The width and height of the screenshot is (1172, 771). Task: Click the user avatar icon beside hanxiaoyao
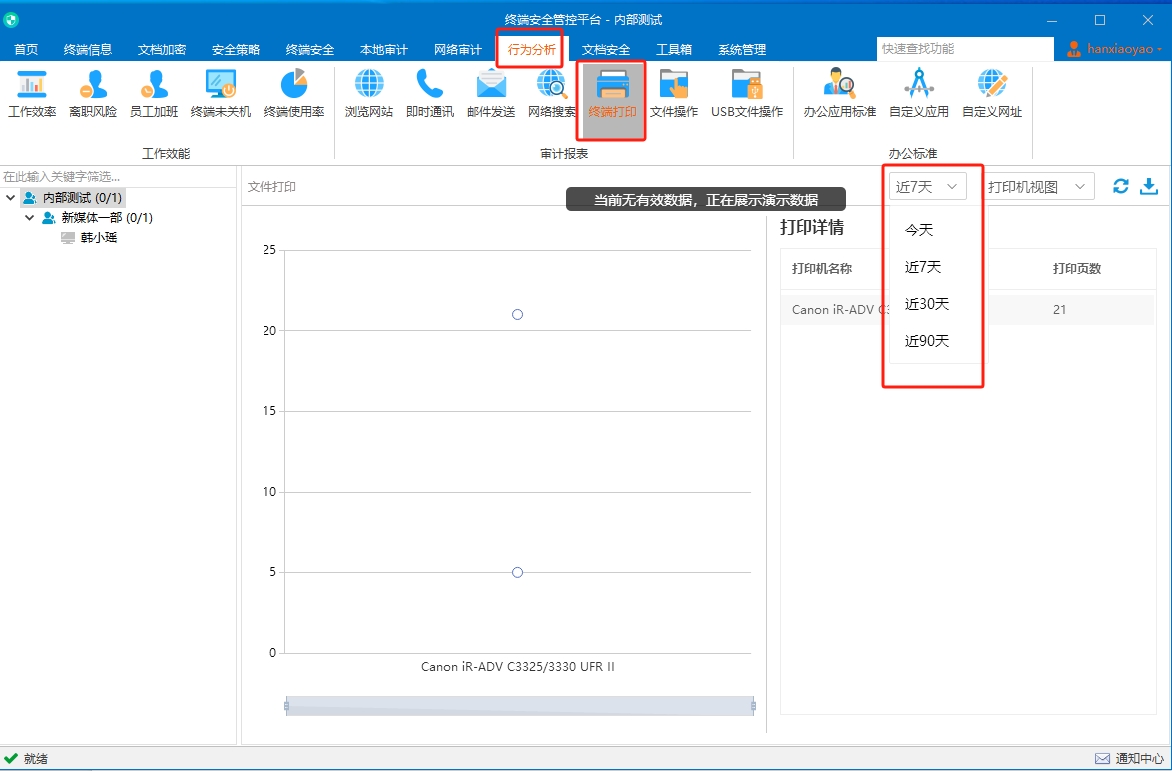tap(1074, 49)
